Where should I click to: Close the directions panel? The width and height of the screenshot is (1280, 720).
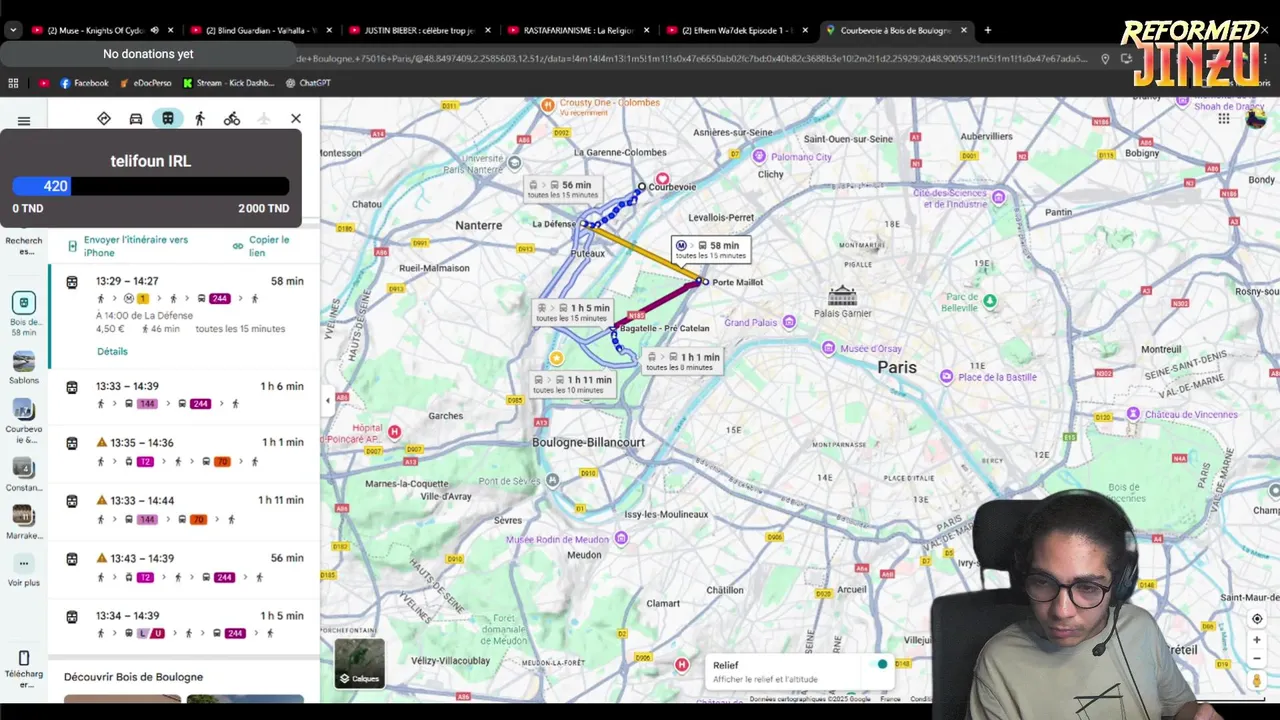(x=296, y=118)
